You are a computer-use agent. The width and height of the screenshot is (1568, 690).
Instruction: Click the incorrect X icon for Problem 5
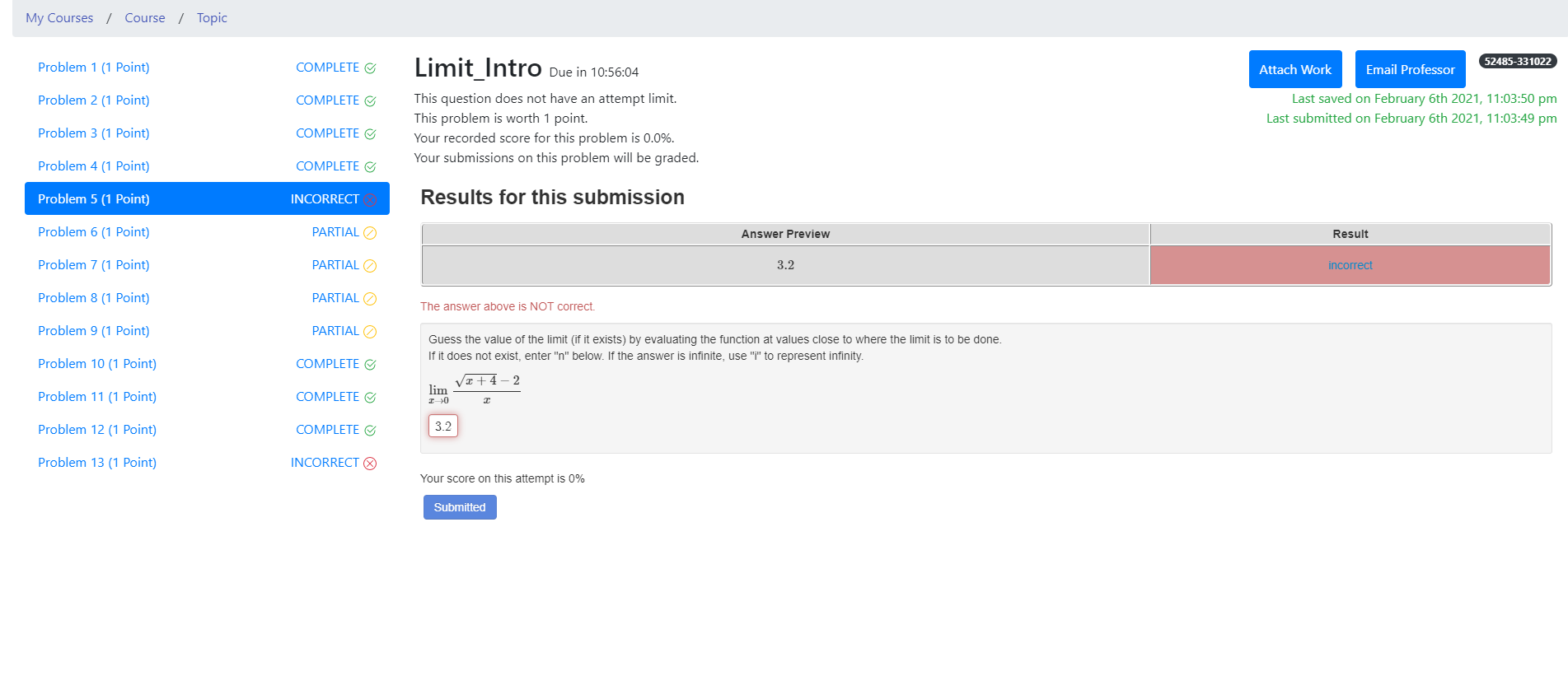(x=370, y=200)
